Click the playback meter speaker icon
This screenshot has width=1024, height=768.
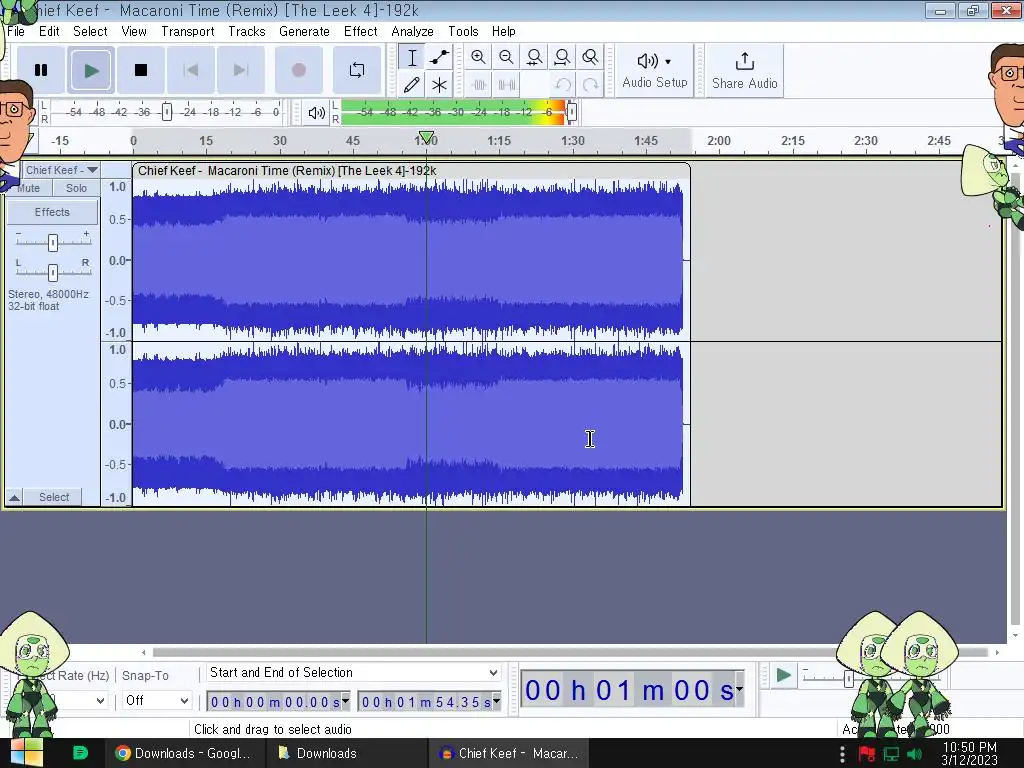pos(316,113)
